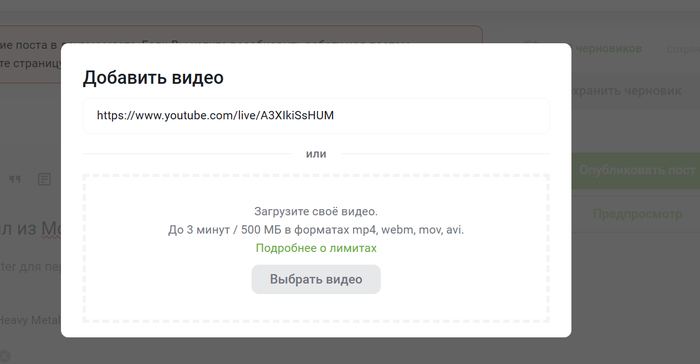700x364 pixels.
Task: Click the 'Загрузите своё видео.' text
Action: 316,211
